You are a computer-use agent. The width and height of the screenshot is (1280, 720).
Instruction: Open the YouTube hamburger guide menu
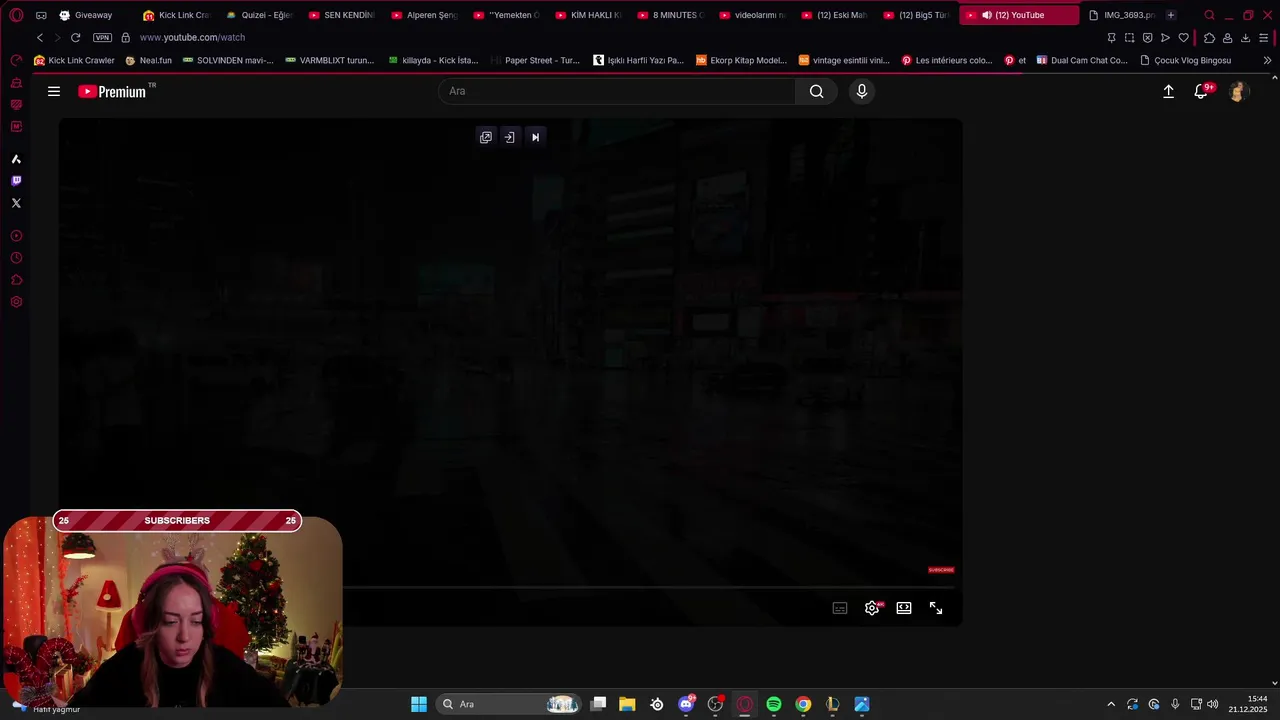pos(54,91)
